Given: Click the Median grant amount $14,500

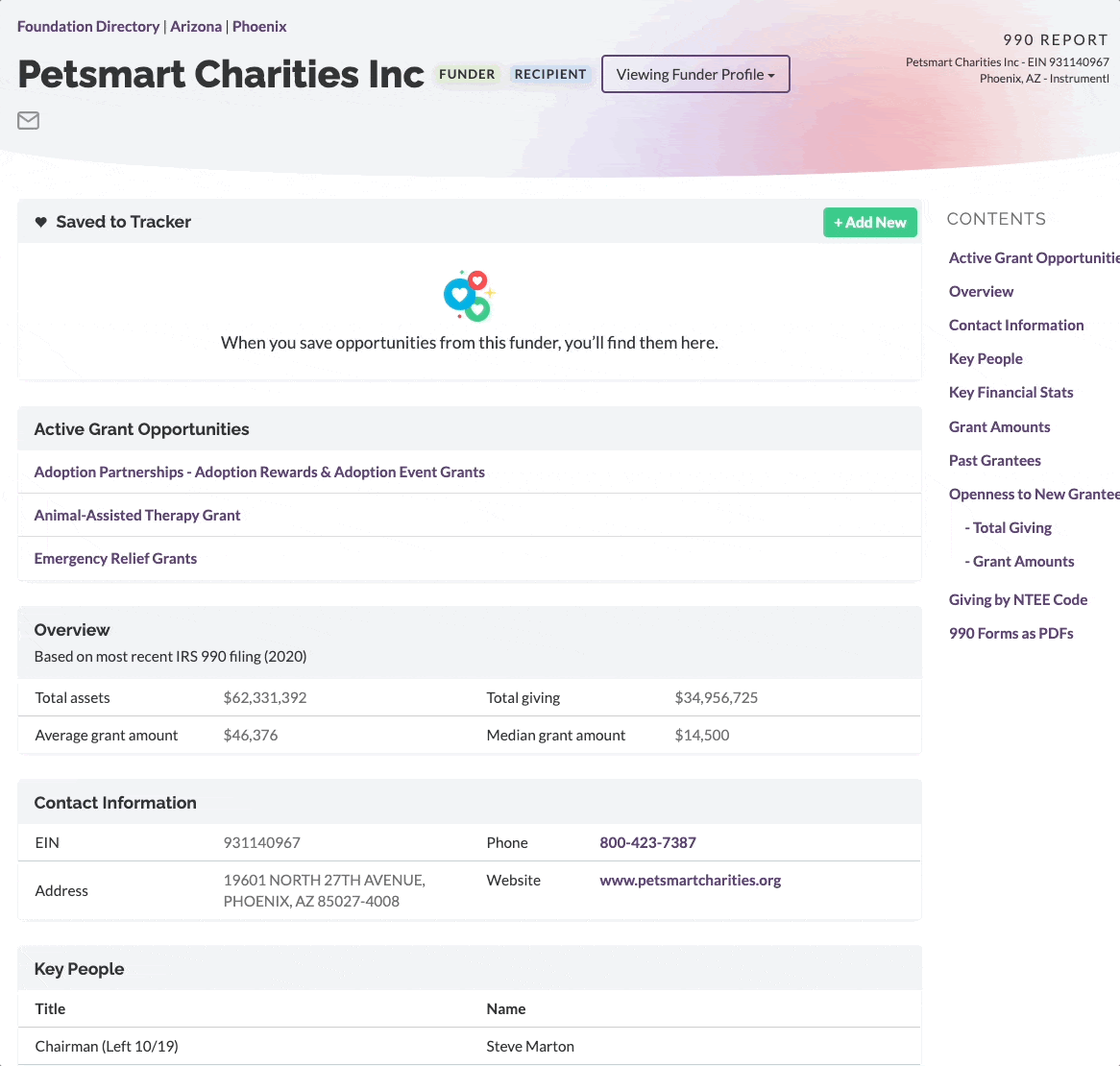Looking at the screenshot, I should 702,735.
